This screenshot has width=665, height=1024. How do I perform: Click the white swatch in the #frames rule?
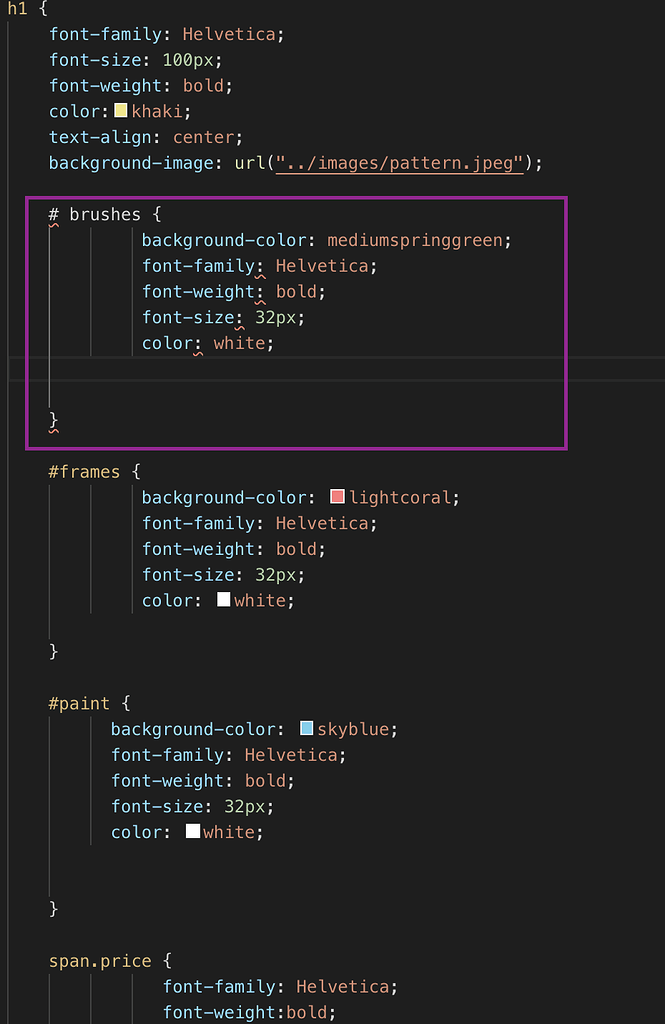[223, 600]
